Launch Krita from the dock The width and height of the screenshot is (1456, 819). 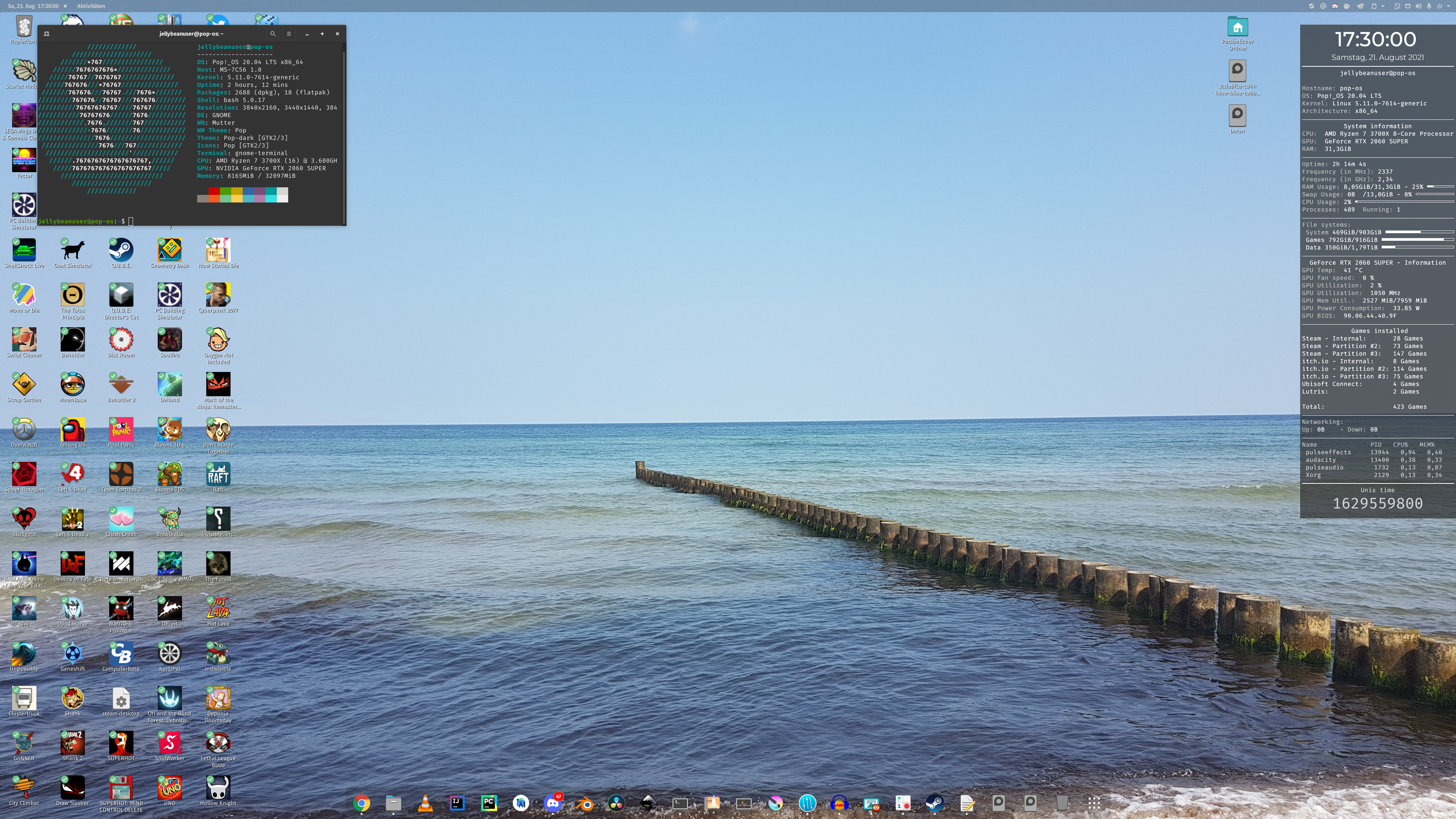point(775,803)
